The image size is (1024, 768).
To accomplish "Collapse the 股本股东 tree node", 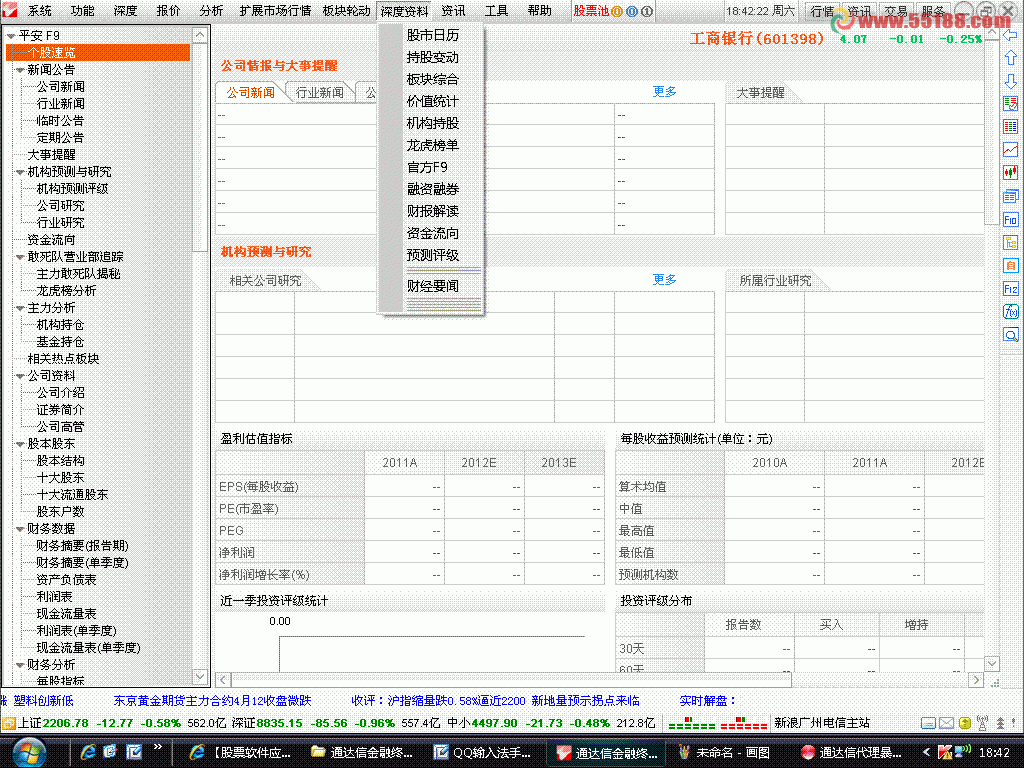I will (x=20, y=443).
